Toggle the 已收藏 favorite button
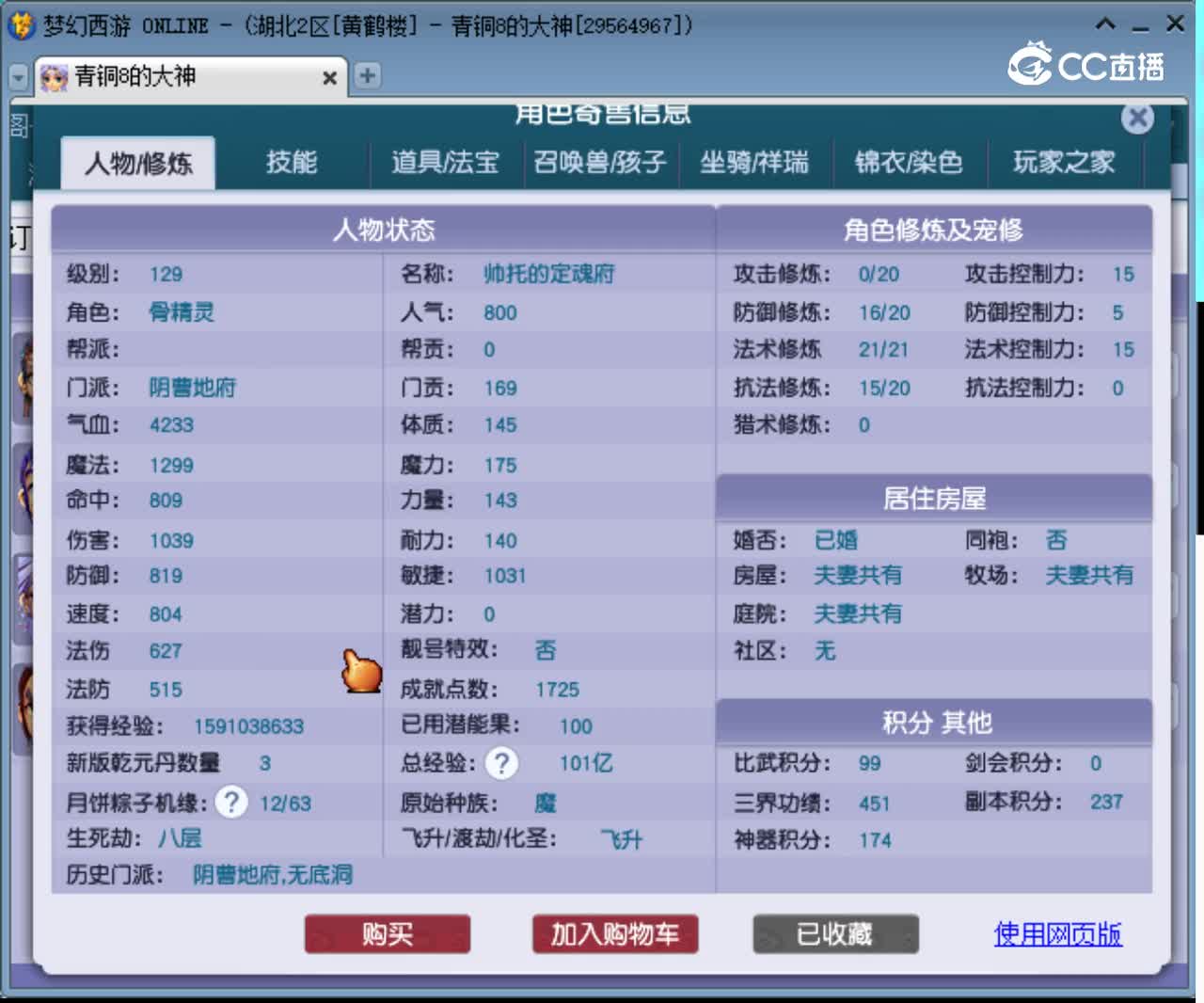Viewport: 1204px width, 1003px height. click(835, 934)
